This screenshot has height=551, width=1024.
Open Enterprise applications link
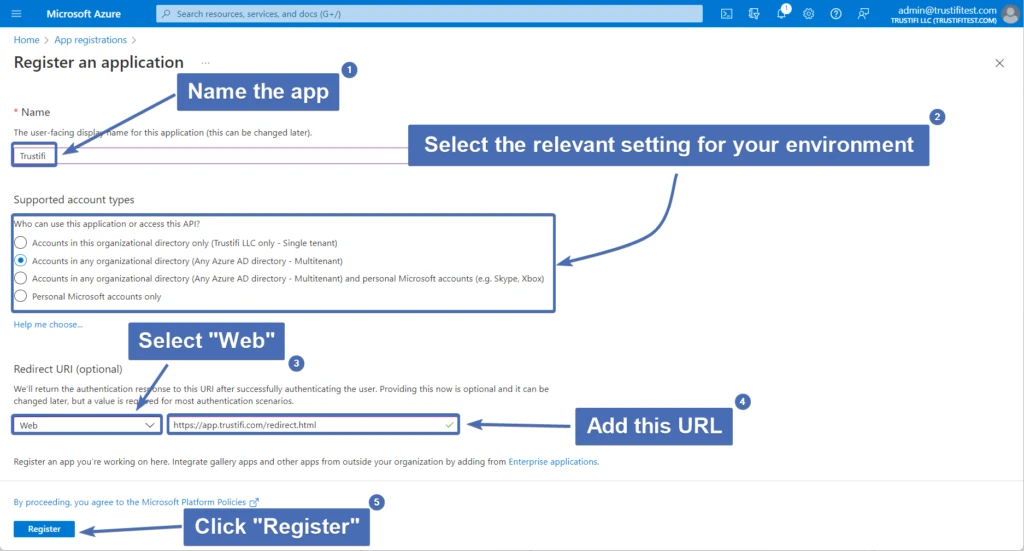click(553, 462)
